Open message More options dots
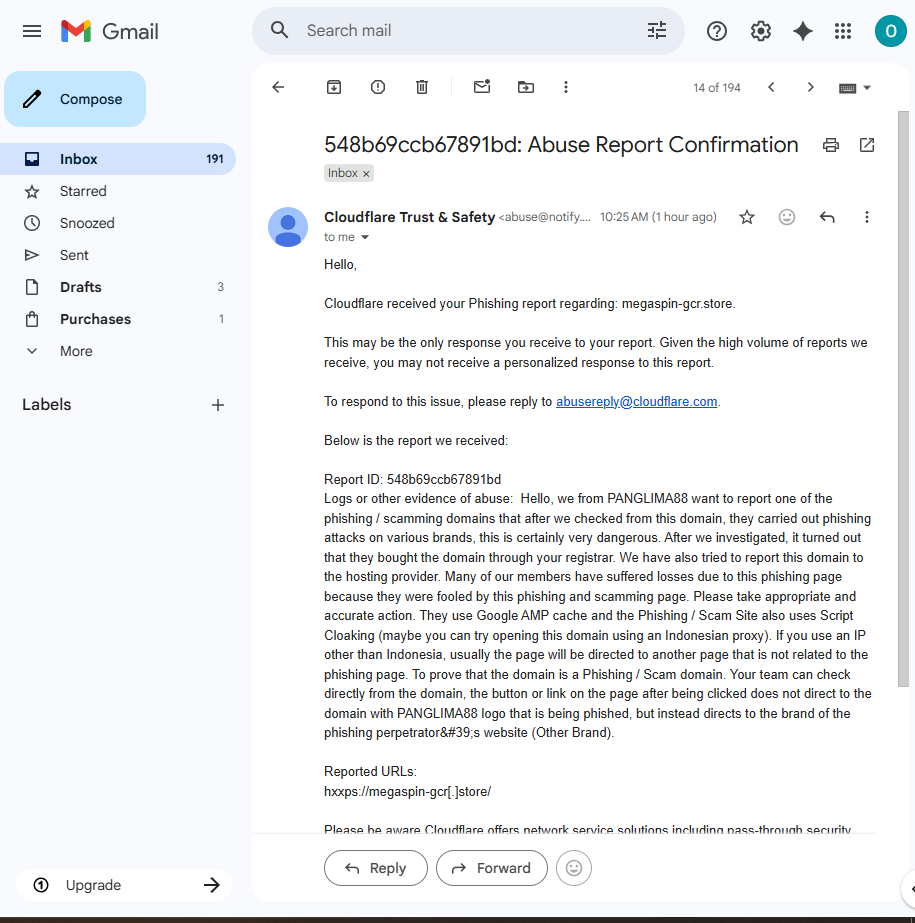The height and width of the screenshot is (923, 915). click(x=867, y=217)
